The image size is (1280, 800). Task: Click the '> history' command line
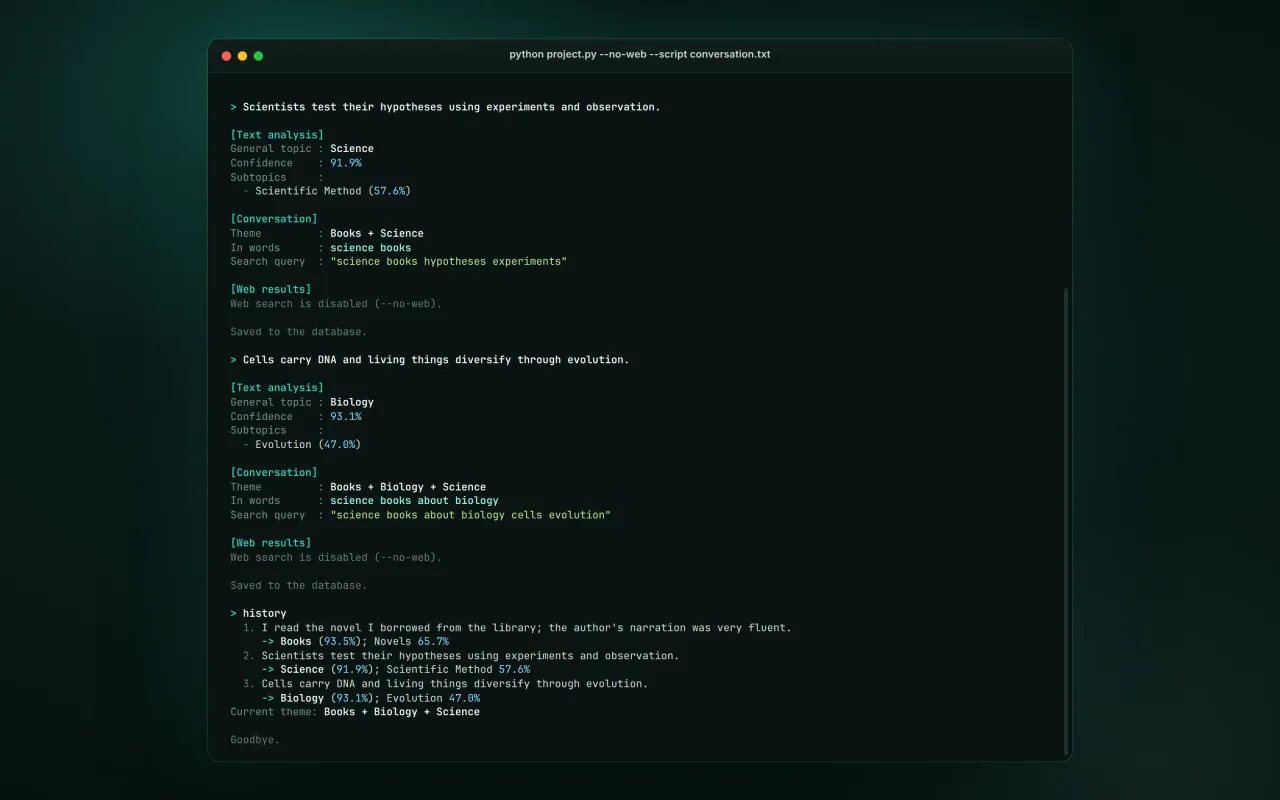coord(258,614)
